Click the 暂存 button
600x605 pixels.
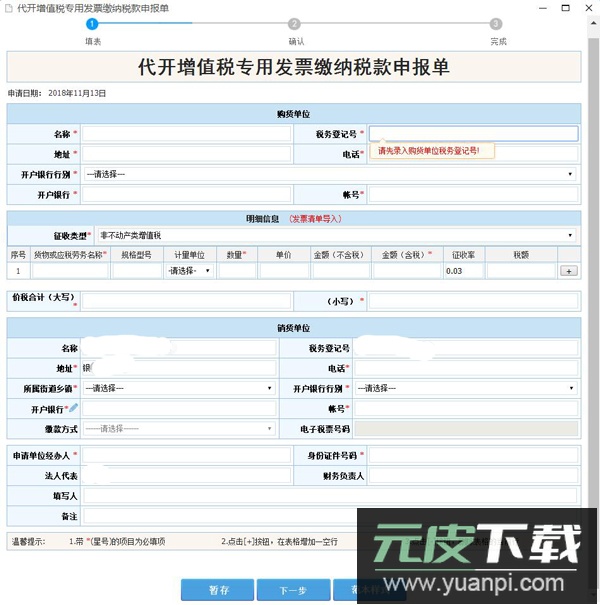point(217,590)
